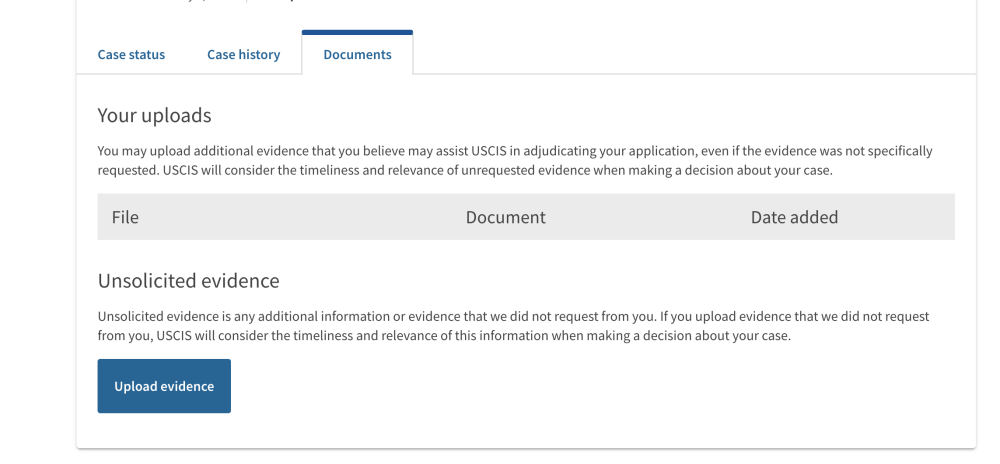Click the Upload evidence button
This screenshot has width=1000, height=464.
pyautogui.click(x=164, y=386)
